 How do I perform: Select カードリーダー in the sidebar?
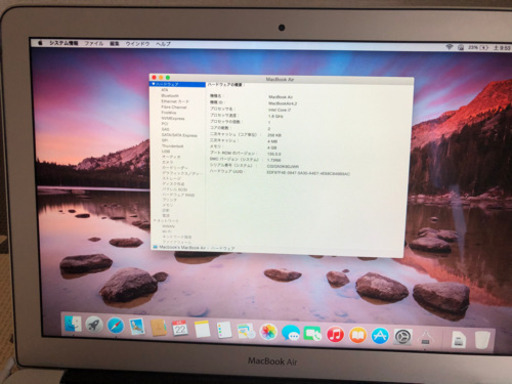[x=175, y=168]
